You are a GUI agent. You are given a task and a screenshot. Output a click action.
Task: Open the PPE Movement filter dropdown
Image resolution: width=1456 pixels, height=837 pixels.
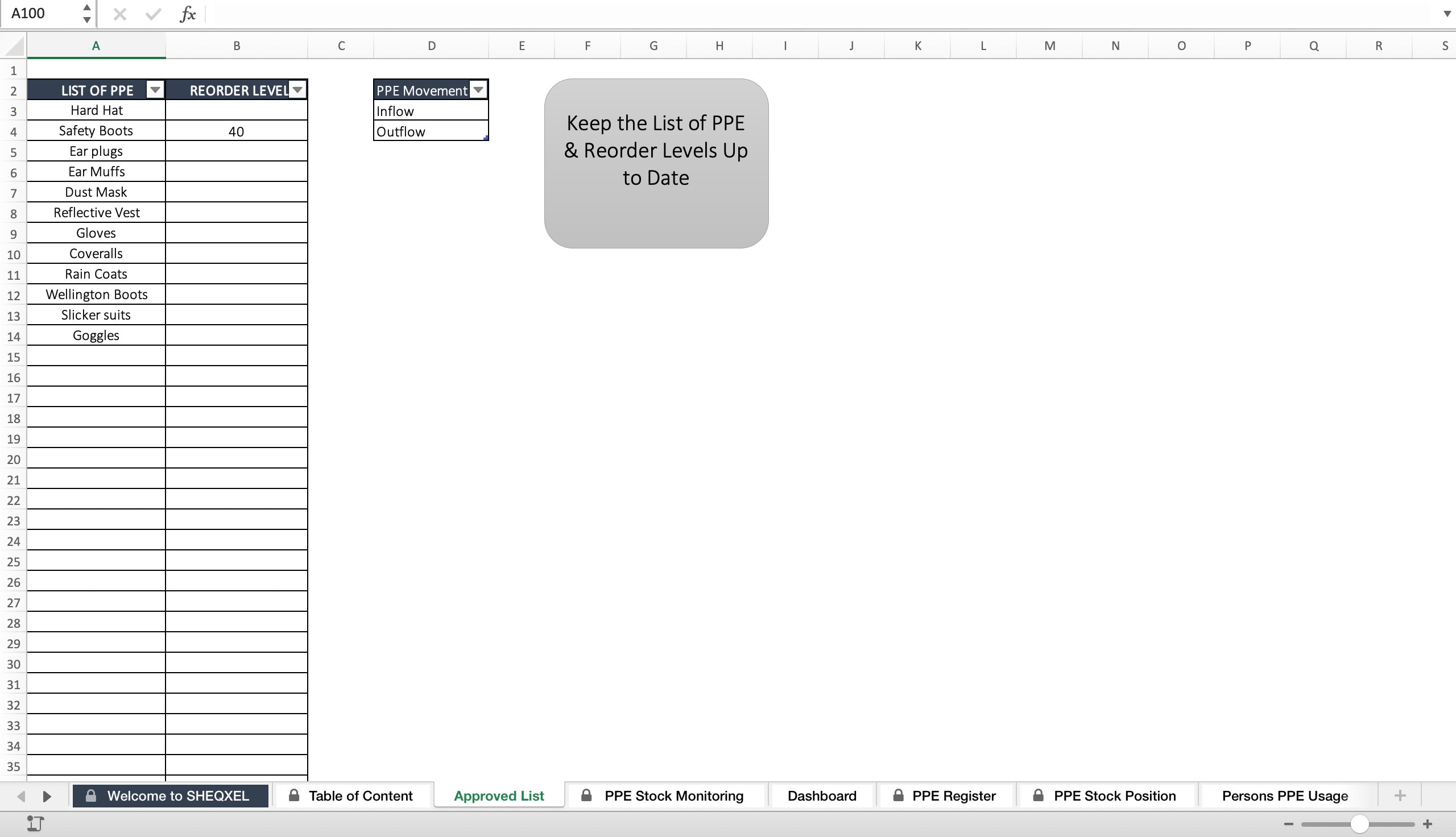click(x=478, y=90)
